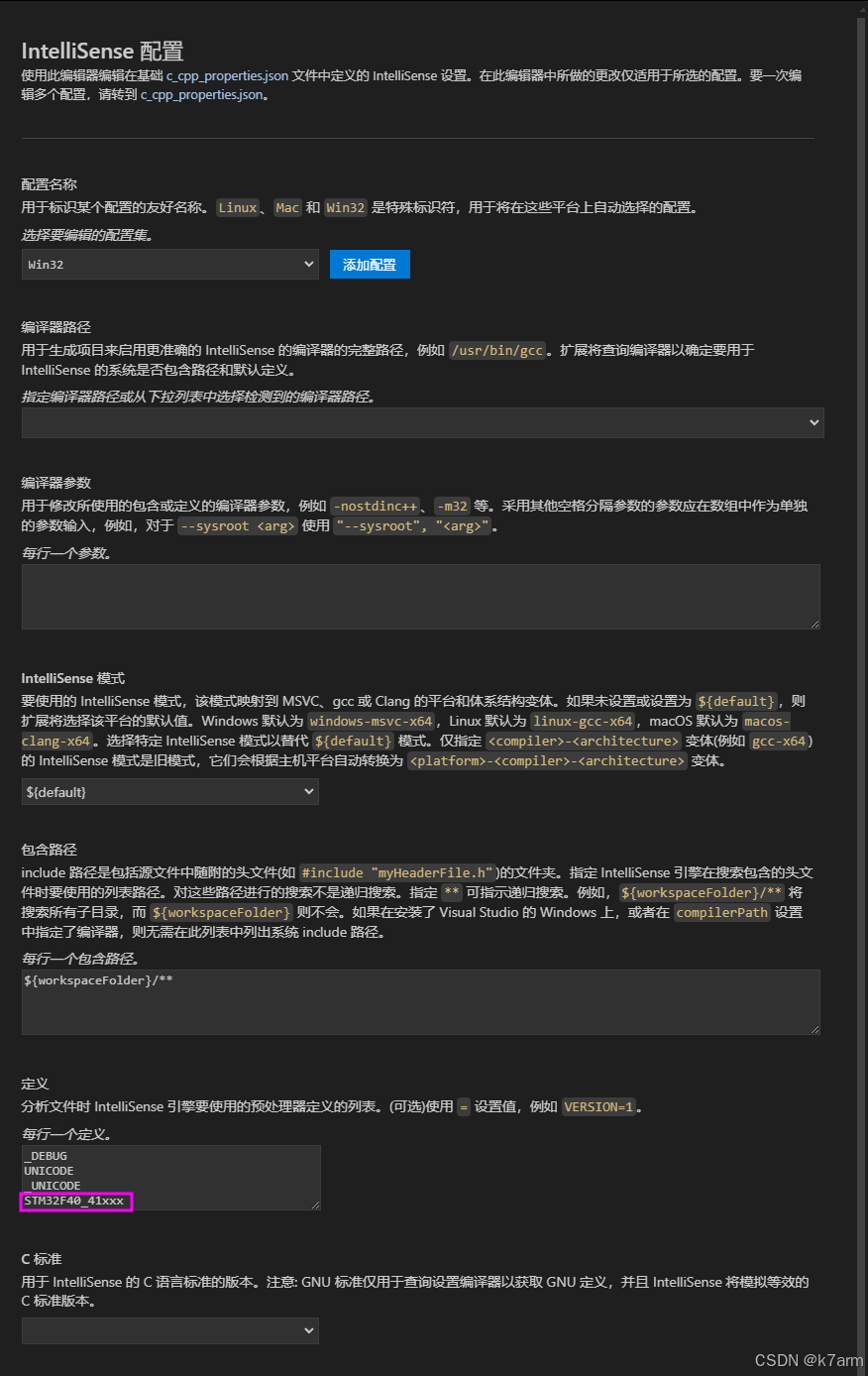Click the 编译器参数 section title
Viewport: 868px width, 1376px height.
coord(56,483)
